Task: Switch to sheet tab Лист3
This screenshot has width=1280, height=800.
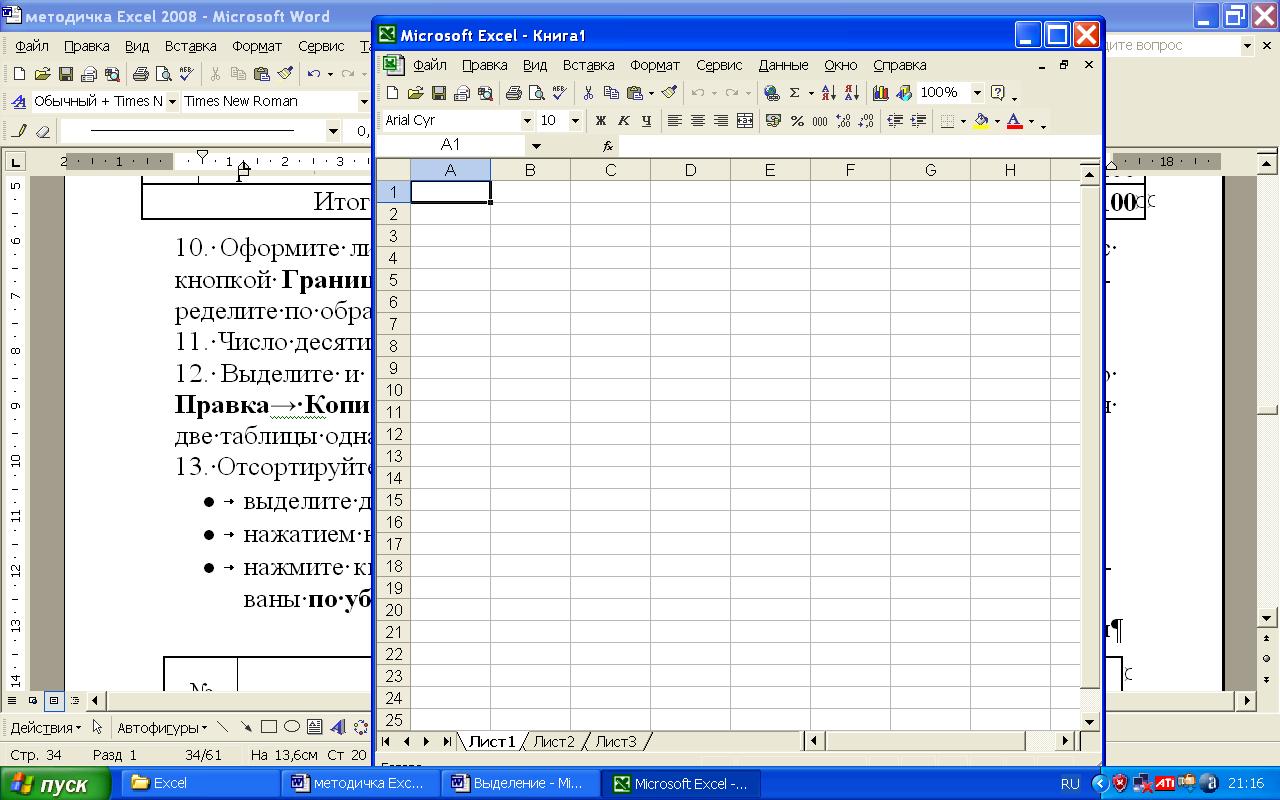Action: [x=616, y=741]
